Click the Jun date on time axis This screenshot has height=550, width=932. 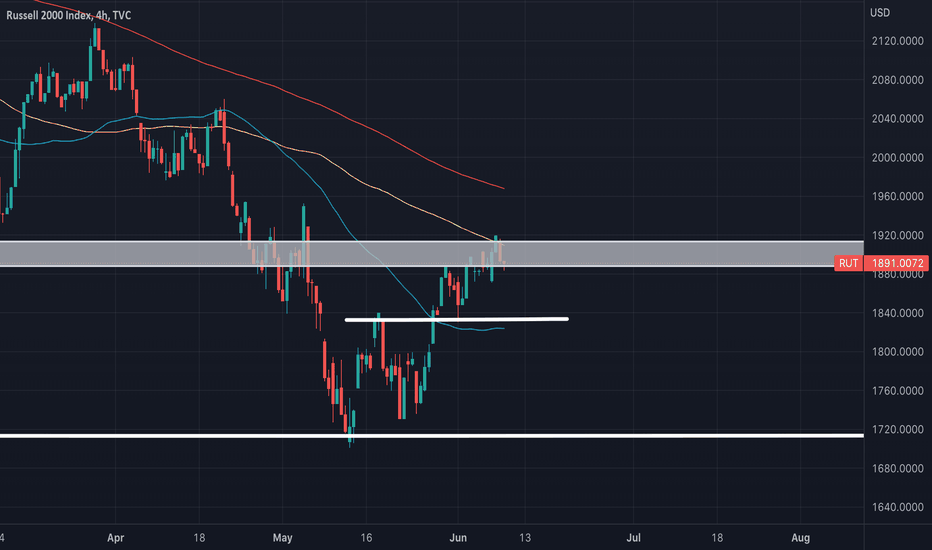(458, 538)
